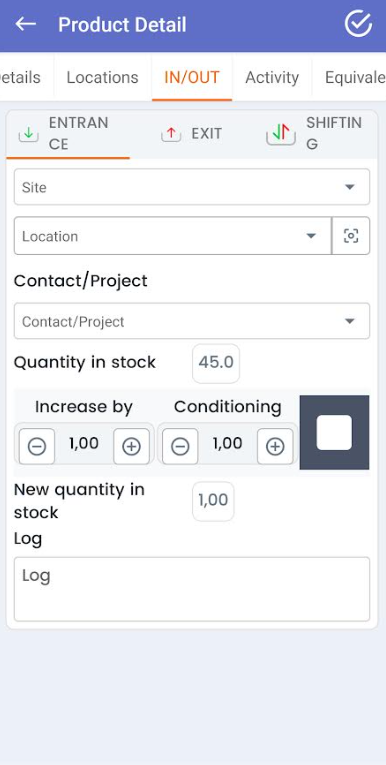Switch to the EXIT tab
This screenshot has width=386, height=765.
(191, 134)
